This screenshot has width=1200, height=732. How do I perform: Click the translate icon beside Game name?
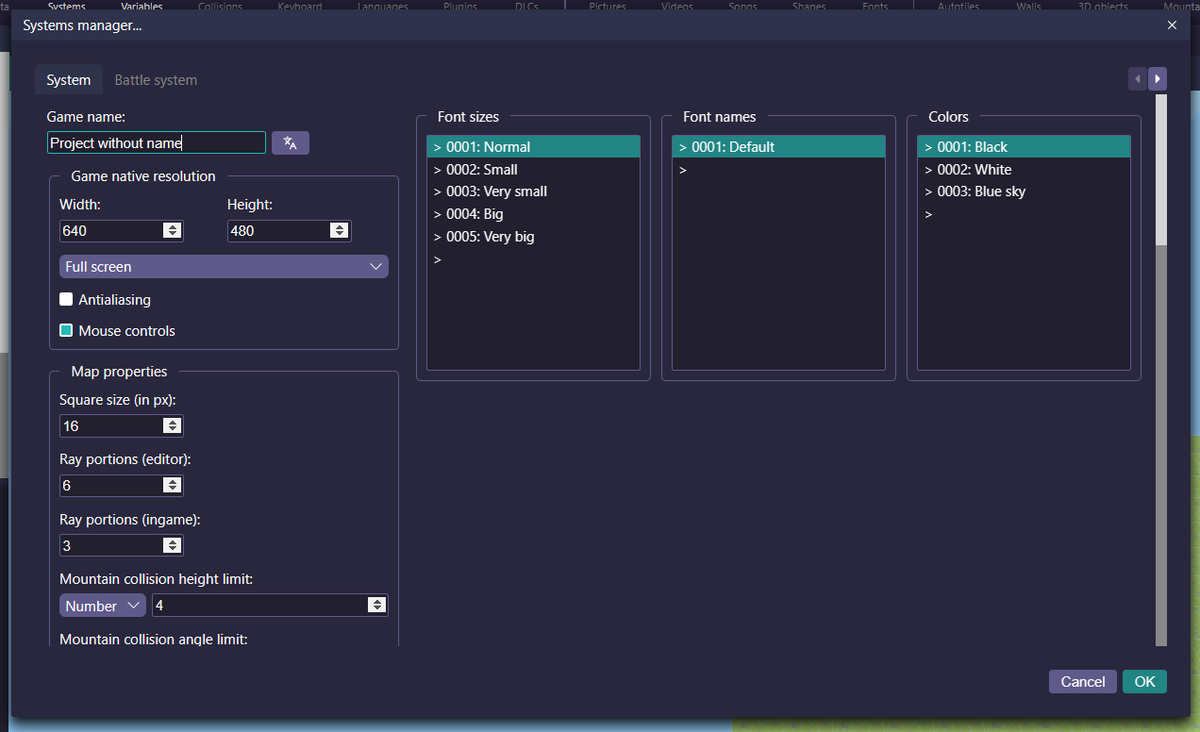pos(290,143)
